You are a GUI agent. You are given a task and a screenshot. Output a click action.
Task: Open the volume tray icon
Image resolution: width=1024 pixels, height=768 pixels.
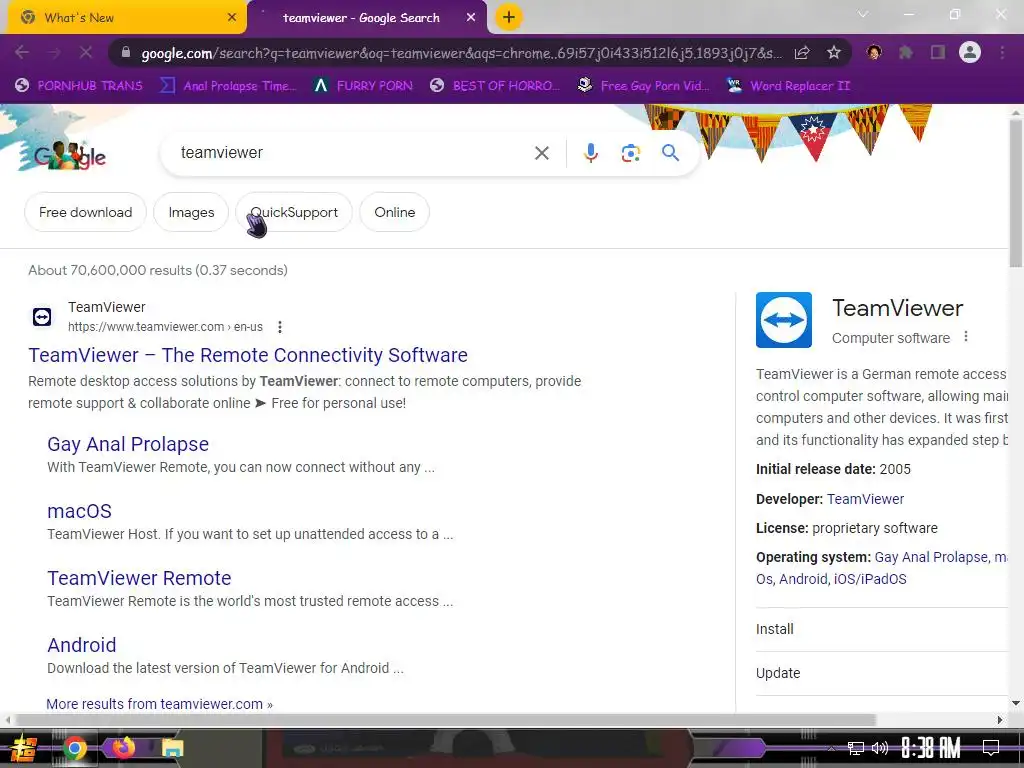pyautogui.click(x=880, y=748)
